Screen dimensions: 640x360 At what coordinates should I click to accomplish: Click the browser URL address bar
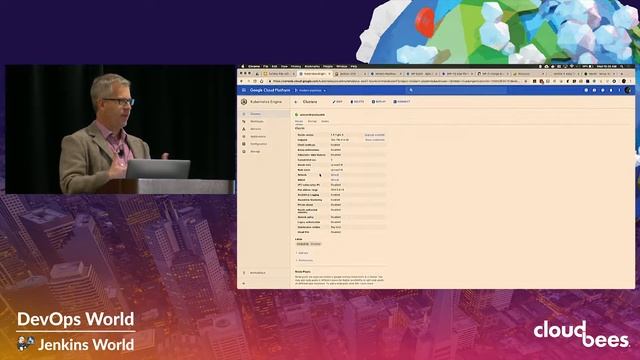(x=396, y=81)
